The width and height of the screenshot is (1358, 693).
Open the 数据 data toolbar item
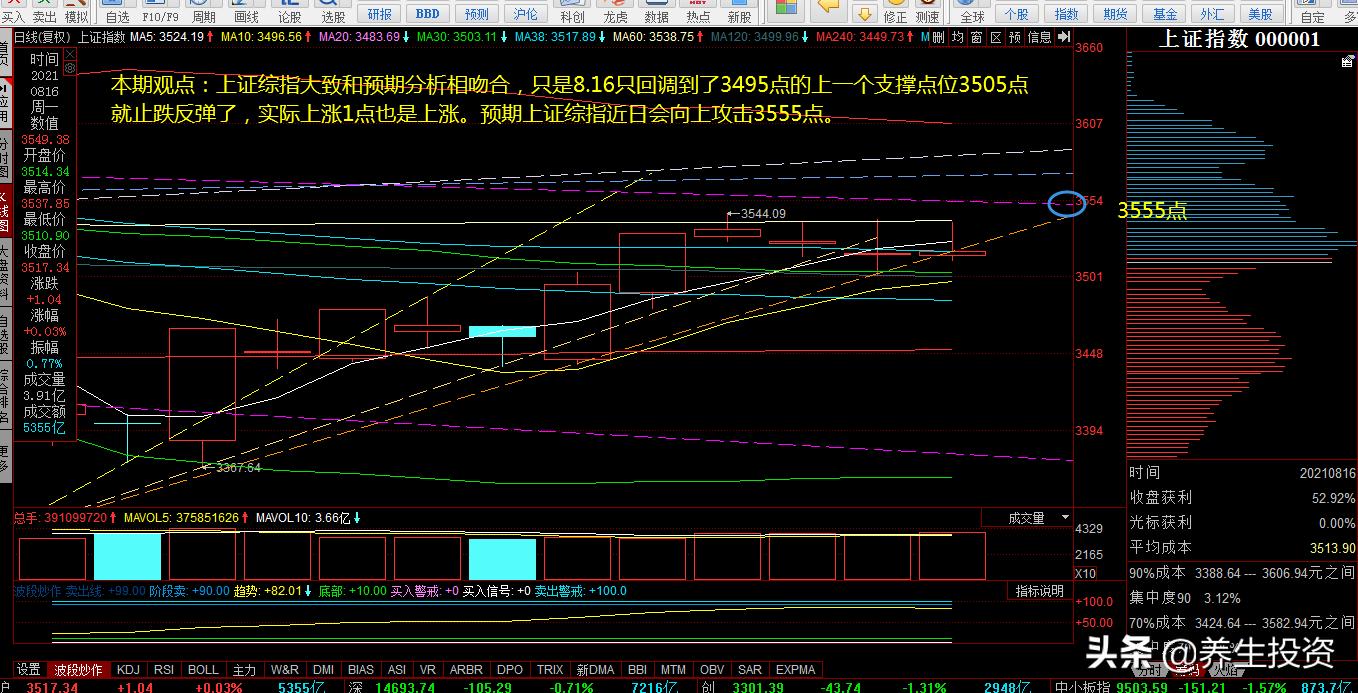pos(656,12)
